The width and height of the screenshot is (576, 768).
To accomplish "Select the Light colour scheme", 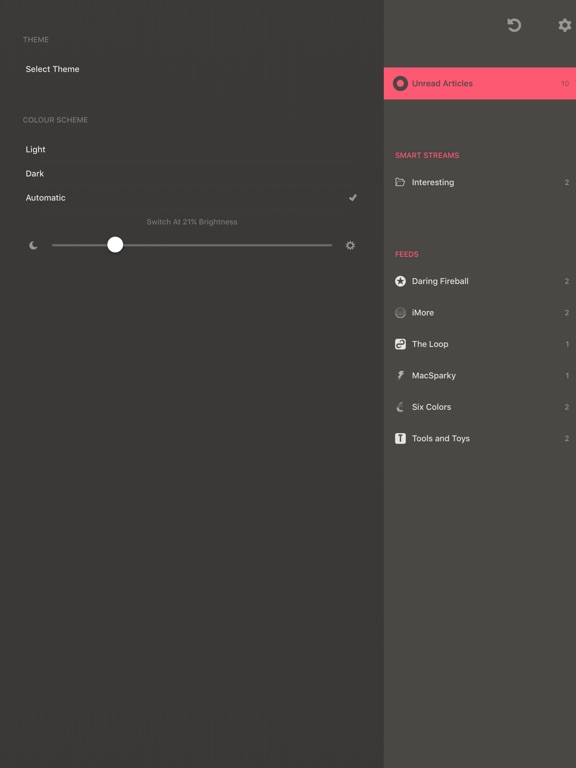I will [x=191, y=149].
